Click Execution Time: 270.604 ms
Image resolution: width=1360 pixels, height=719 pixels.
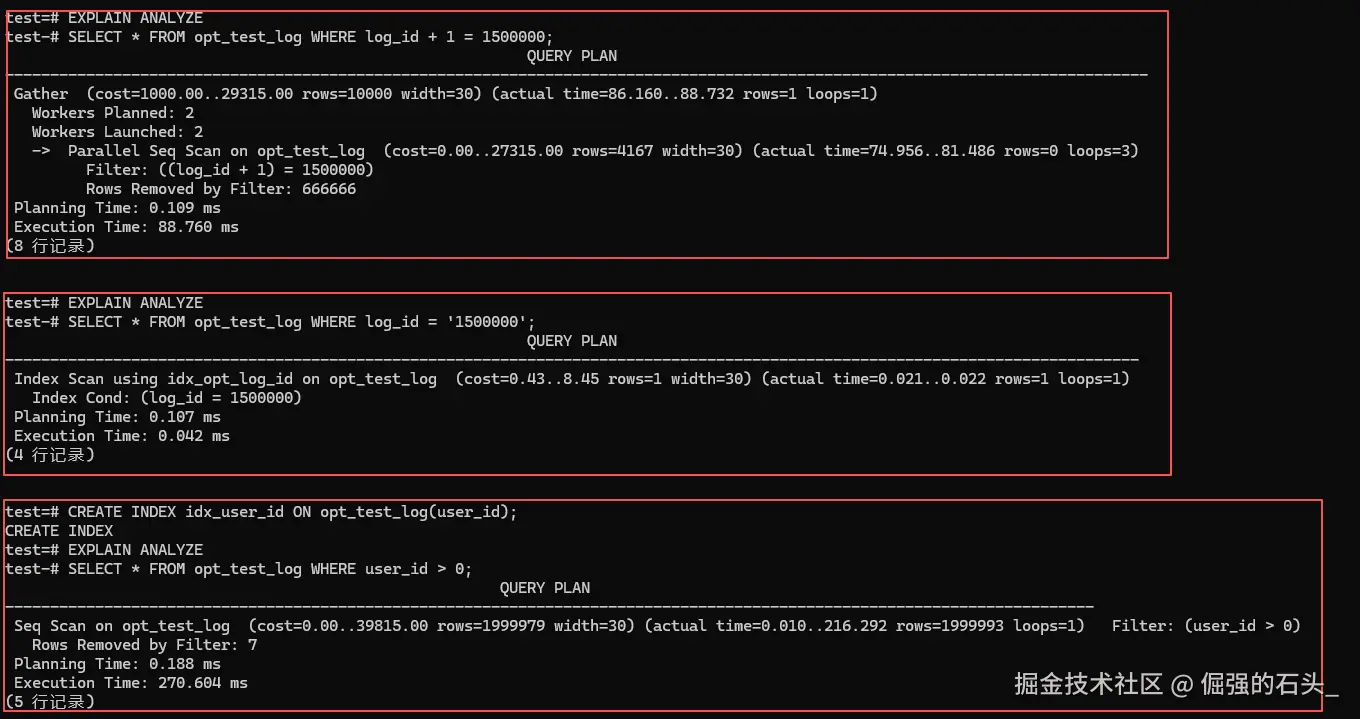point(131,683)
